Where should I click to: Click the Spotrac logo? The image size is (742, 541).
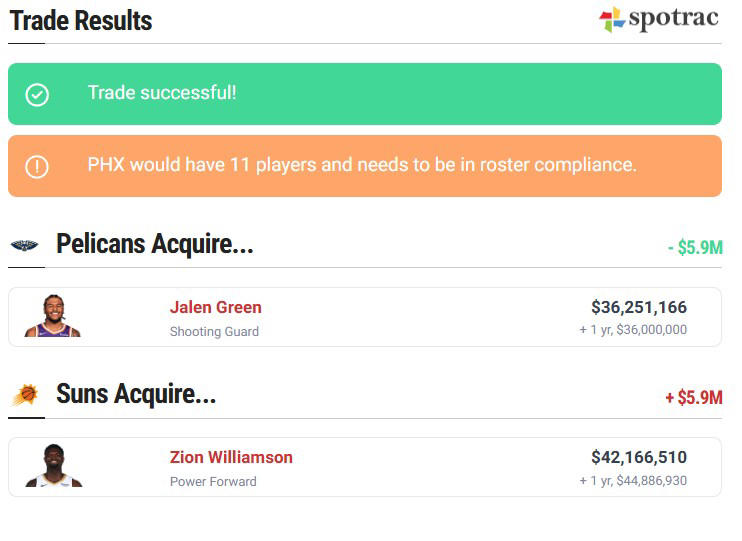coord(659,19)
